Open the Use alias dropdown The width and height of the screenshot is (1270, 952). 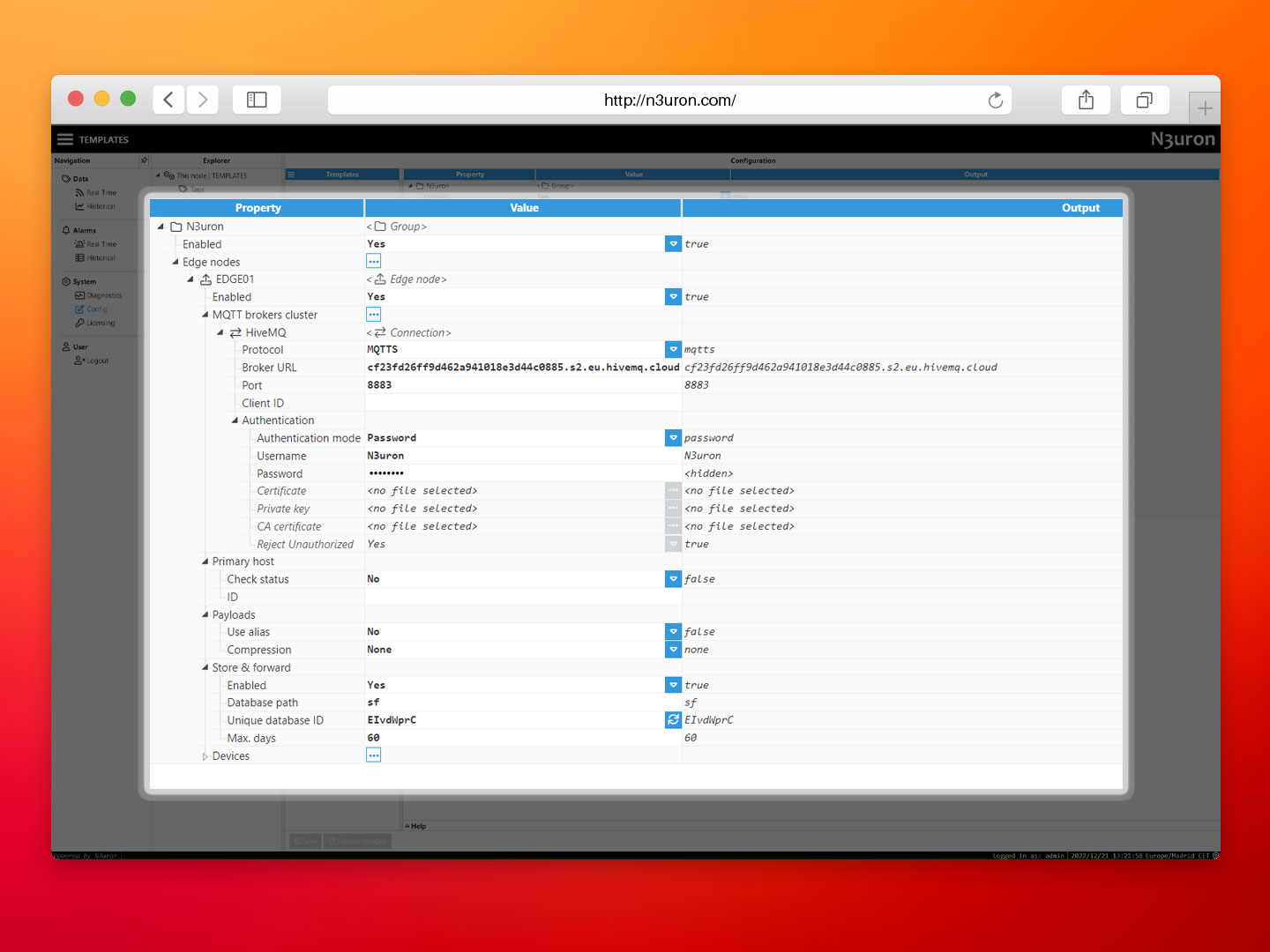click(673, 632)
